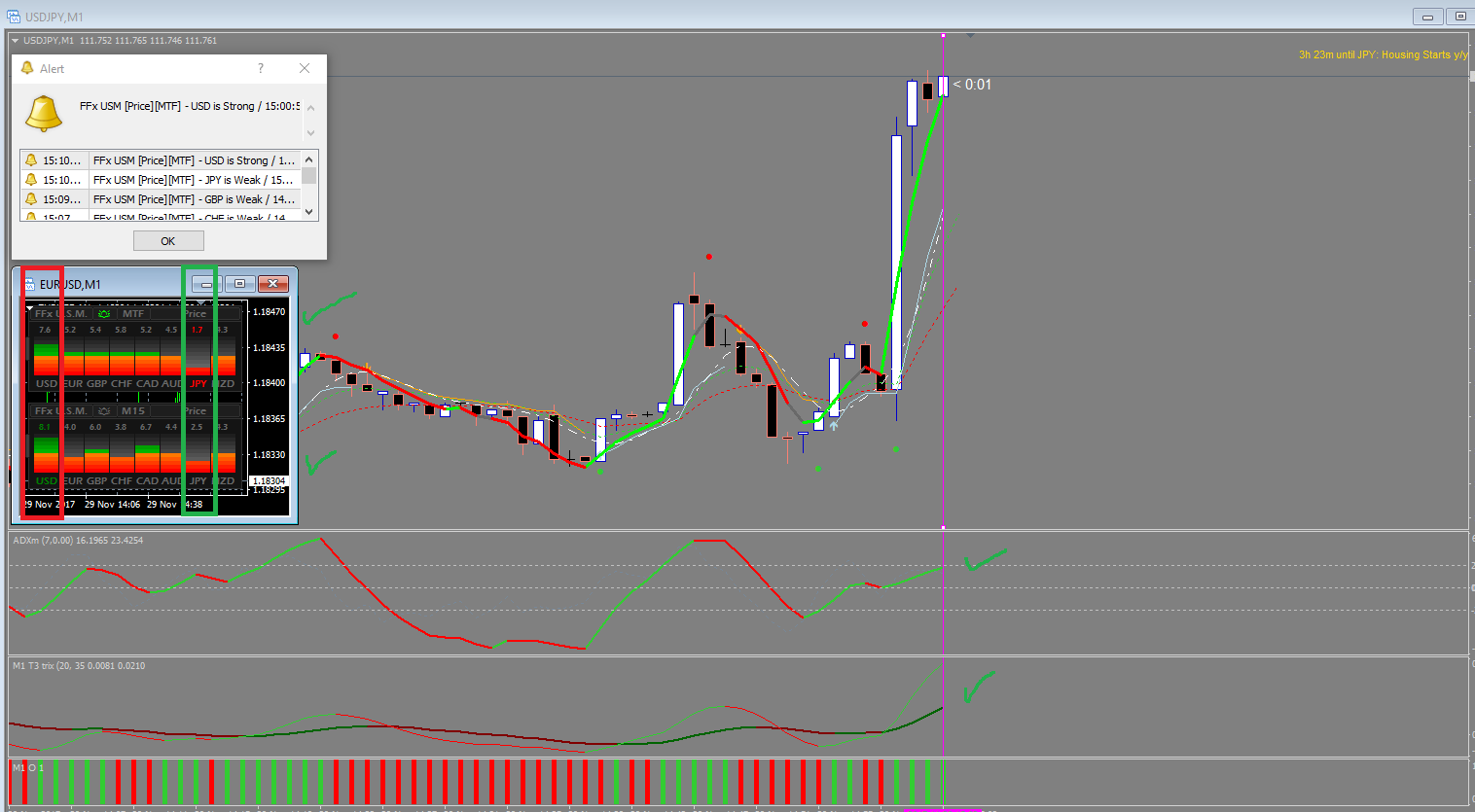Click the MTF timeframe button
Viewport: 1475px width, 812px height.
point(133,314)
